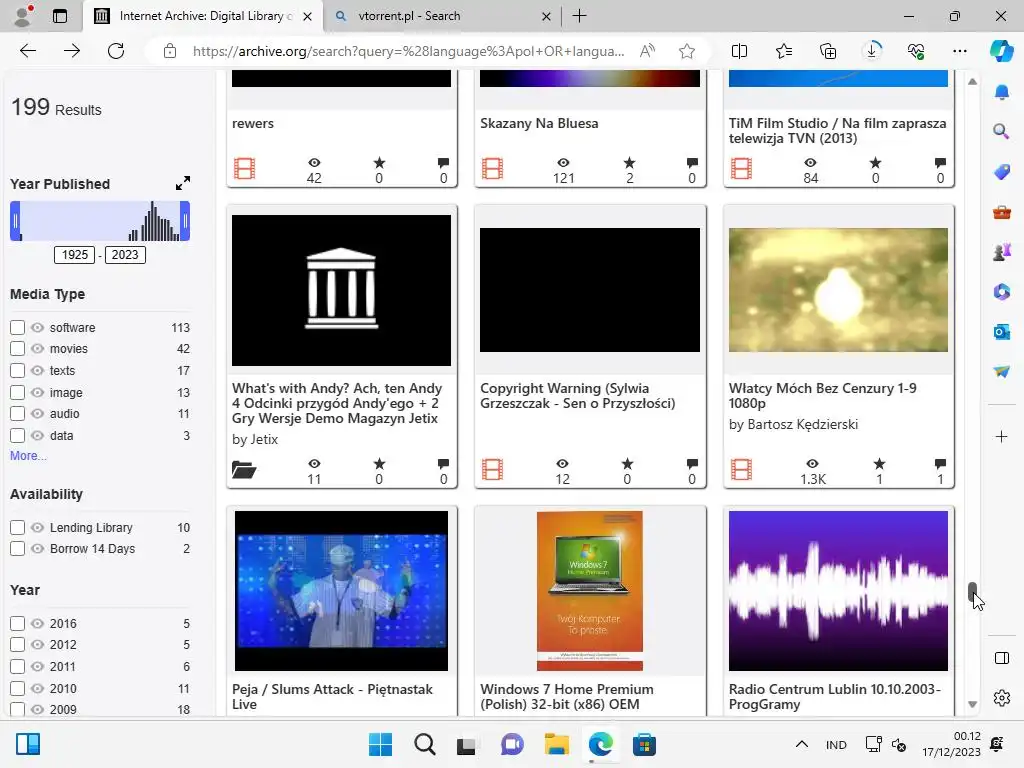This screenshot has width=1024, height=768.
Task: Click the browser back arrow
Action: pos(27,51)
